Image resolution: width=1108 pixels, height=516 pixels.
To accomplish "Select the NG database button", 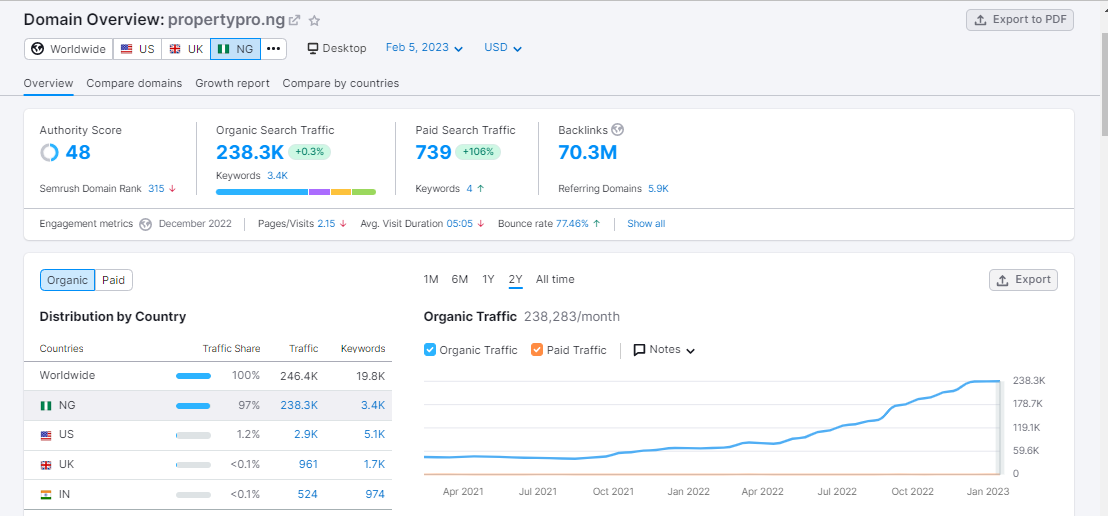I will (235, 49).
